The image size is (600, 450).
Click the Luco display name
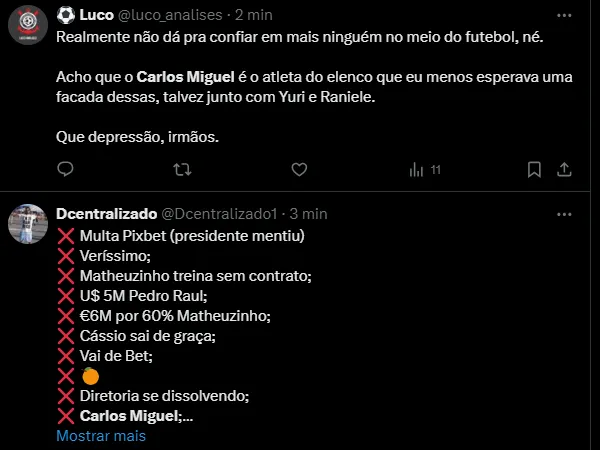click(96, 15)
